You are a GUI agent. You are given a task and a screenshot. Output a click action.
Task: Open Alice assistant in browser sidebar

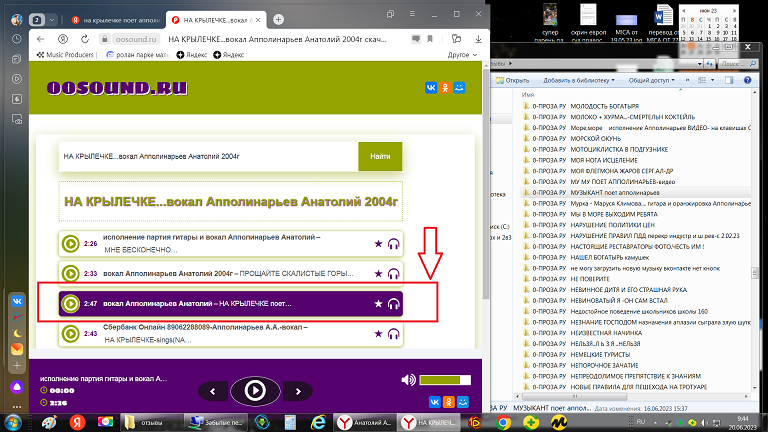[x=17, y=387]
